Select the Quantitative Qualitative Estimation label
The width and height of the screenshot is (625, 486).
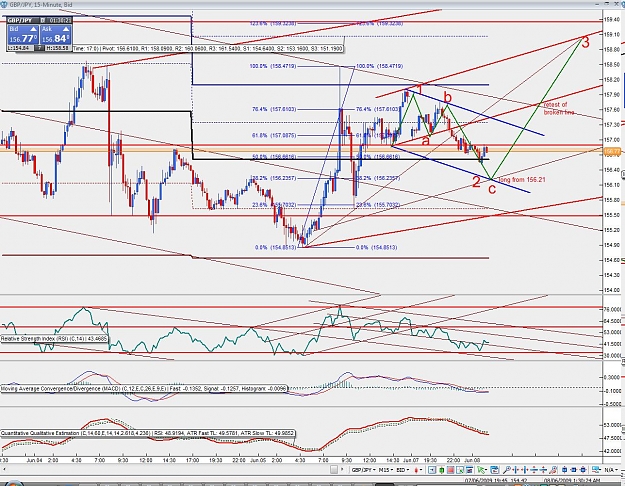pos(147,433)
